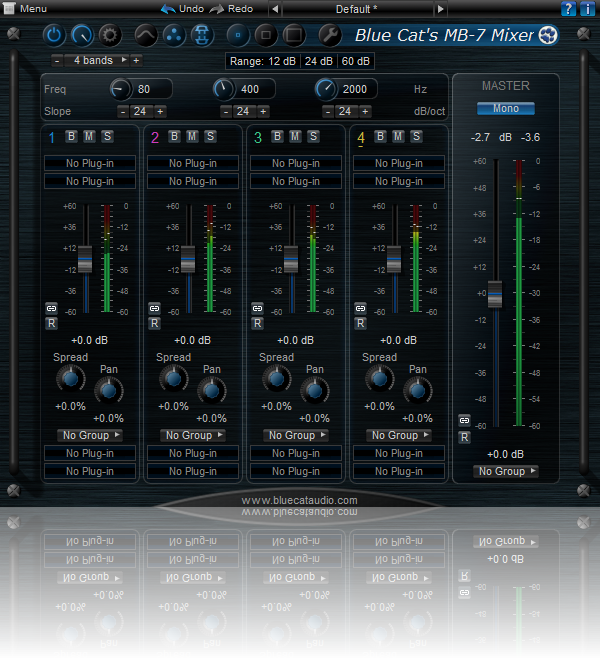
Task: Toggle the link icon on band 3
Action: [257, 308]
